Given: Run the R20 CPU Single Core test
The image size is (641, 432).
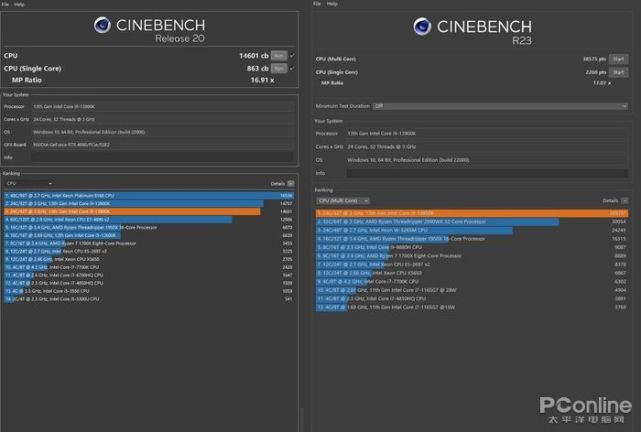Looking at the screenshot, I should (279, 68).
